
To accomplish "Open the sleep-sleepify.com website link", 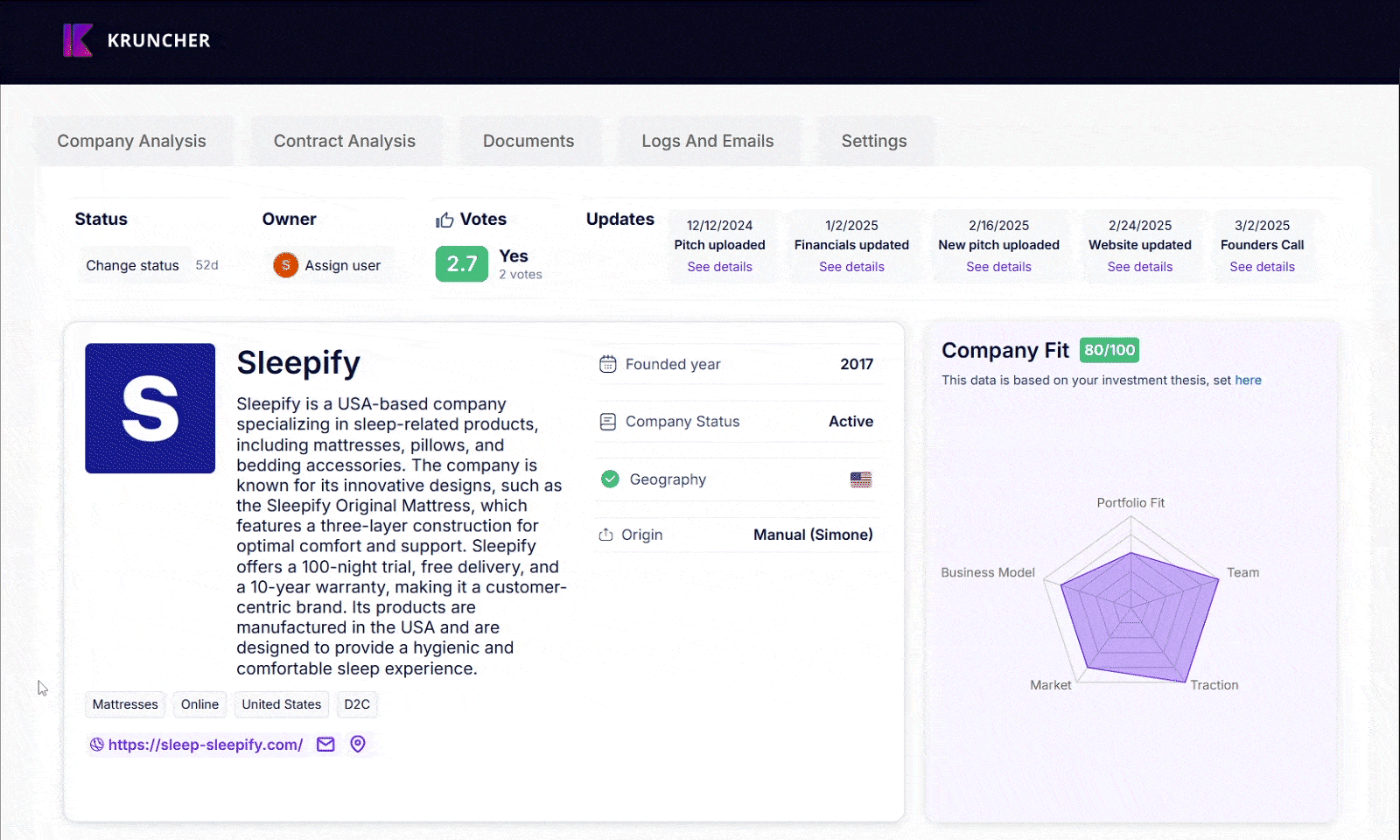I will pos(206,745).
